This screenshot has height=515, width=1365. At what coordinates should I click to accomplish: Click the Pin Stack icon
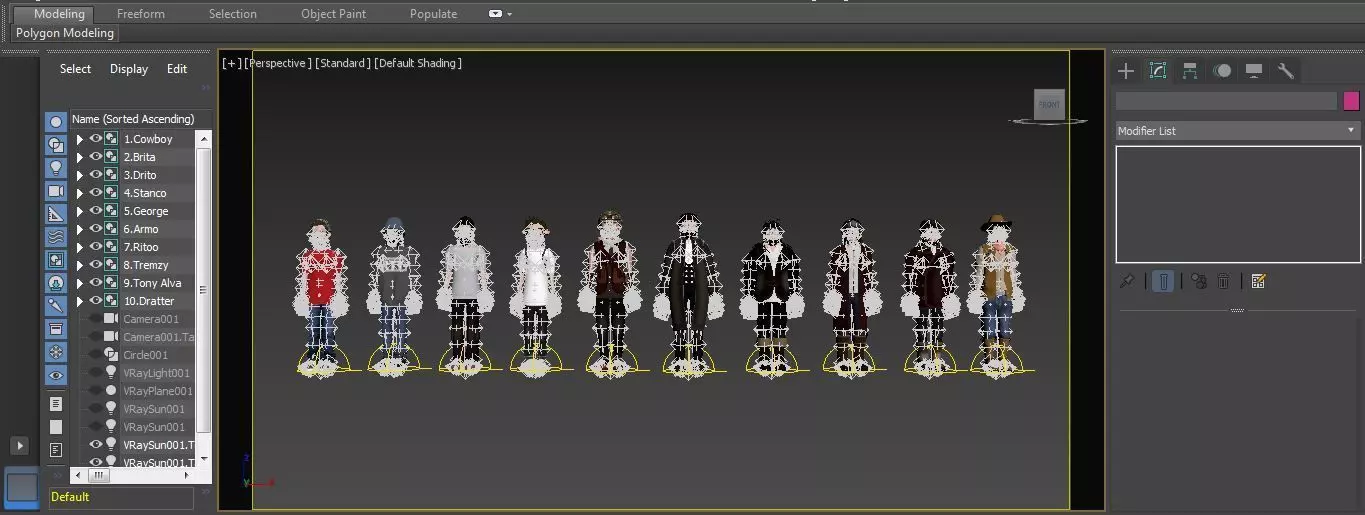[1127, 281]
